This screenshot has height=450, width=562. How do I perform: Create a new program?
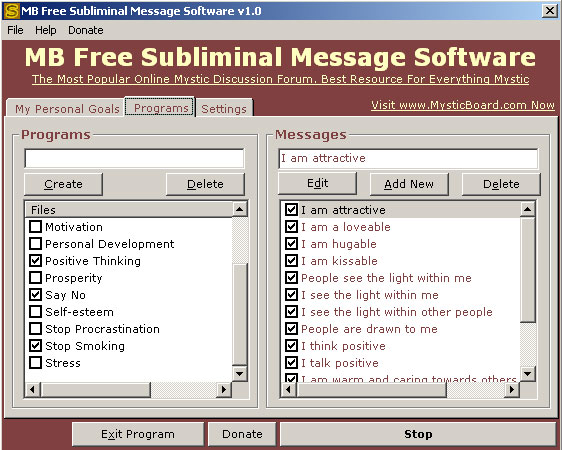pos(63,184)
